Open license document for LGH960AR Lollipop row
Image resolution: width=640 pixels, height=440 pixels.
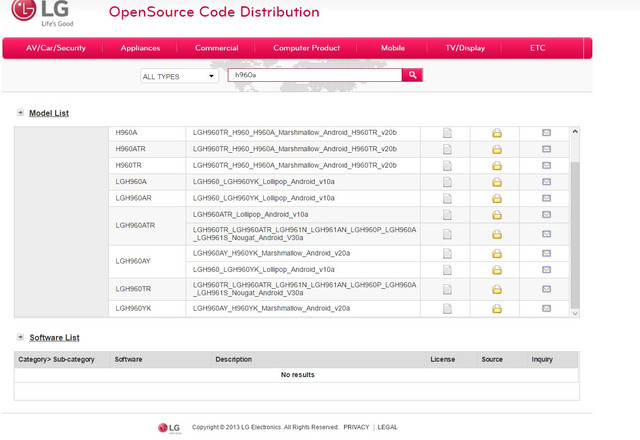[x=447, y=198]
